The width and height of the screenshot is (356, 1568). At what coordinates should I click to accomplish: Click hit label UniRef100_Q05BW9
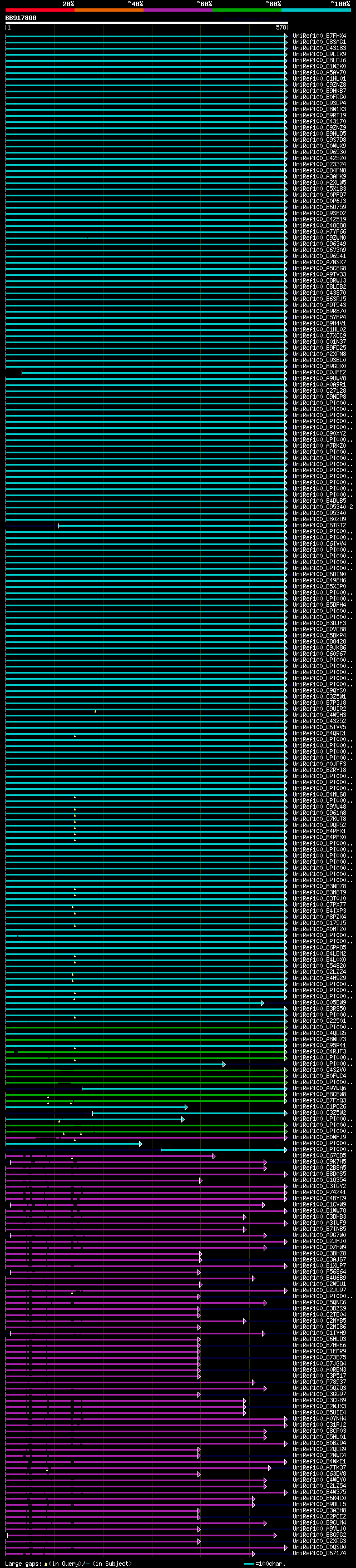(x=319, y=1003)
